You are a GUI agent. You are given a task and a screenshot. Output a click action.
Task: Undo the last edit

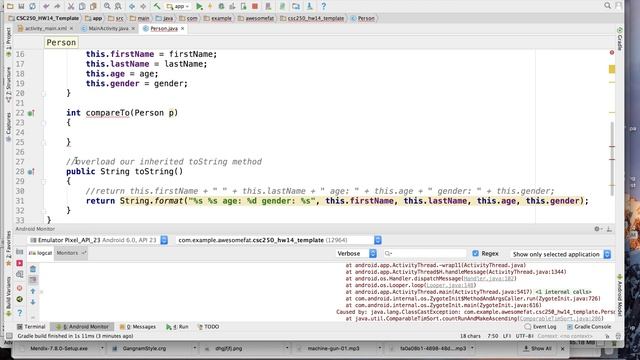46,6
